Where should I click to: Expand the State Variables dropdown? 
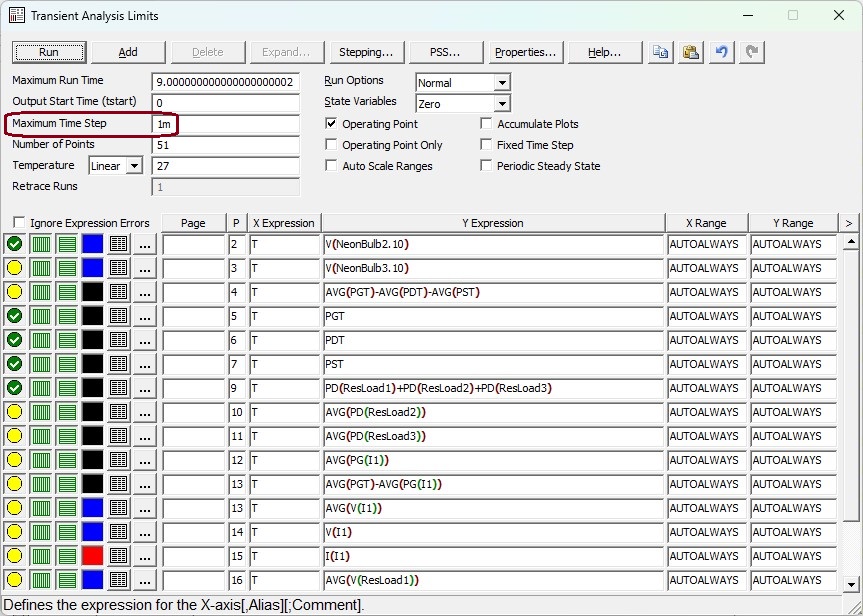pos(501,104)
